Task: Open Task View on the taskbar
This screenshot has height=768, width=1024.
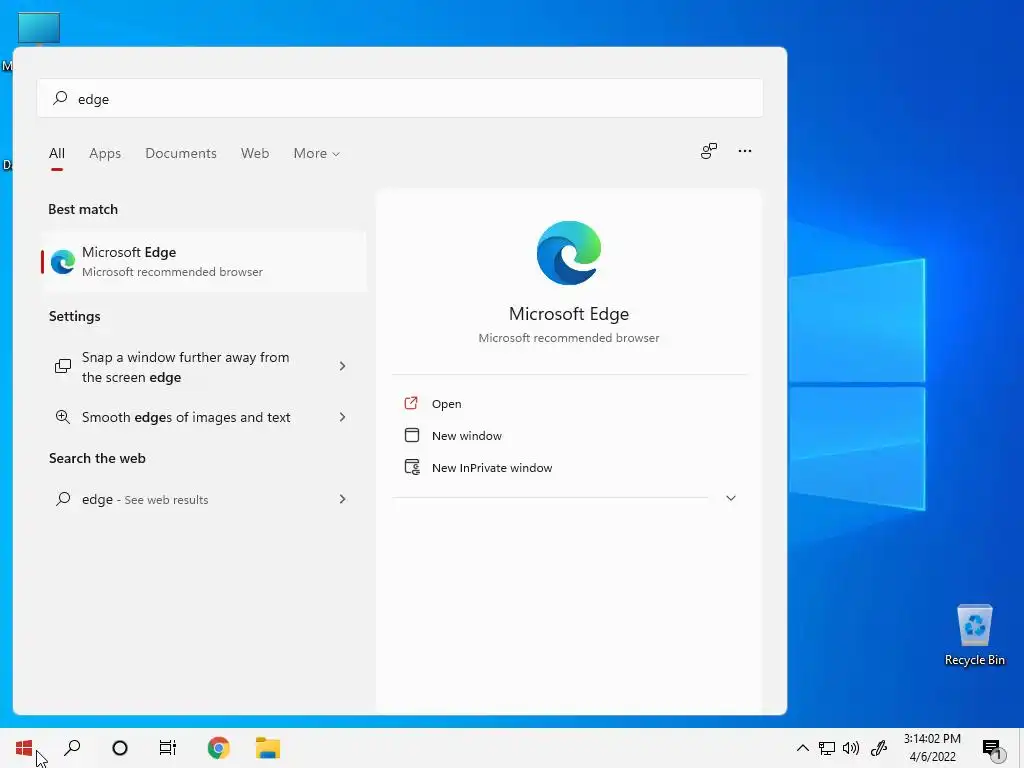Action: [x=168, y=748]
